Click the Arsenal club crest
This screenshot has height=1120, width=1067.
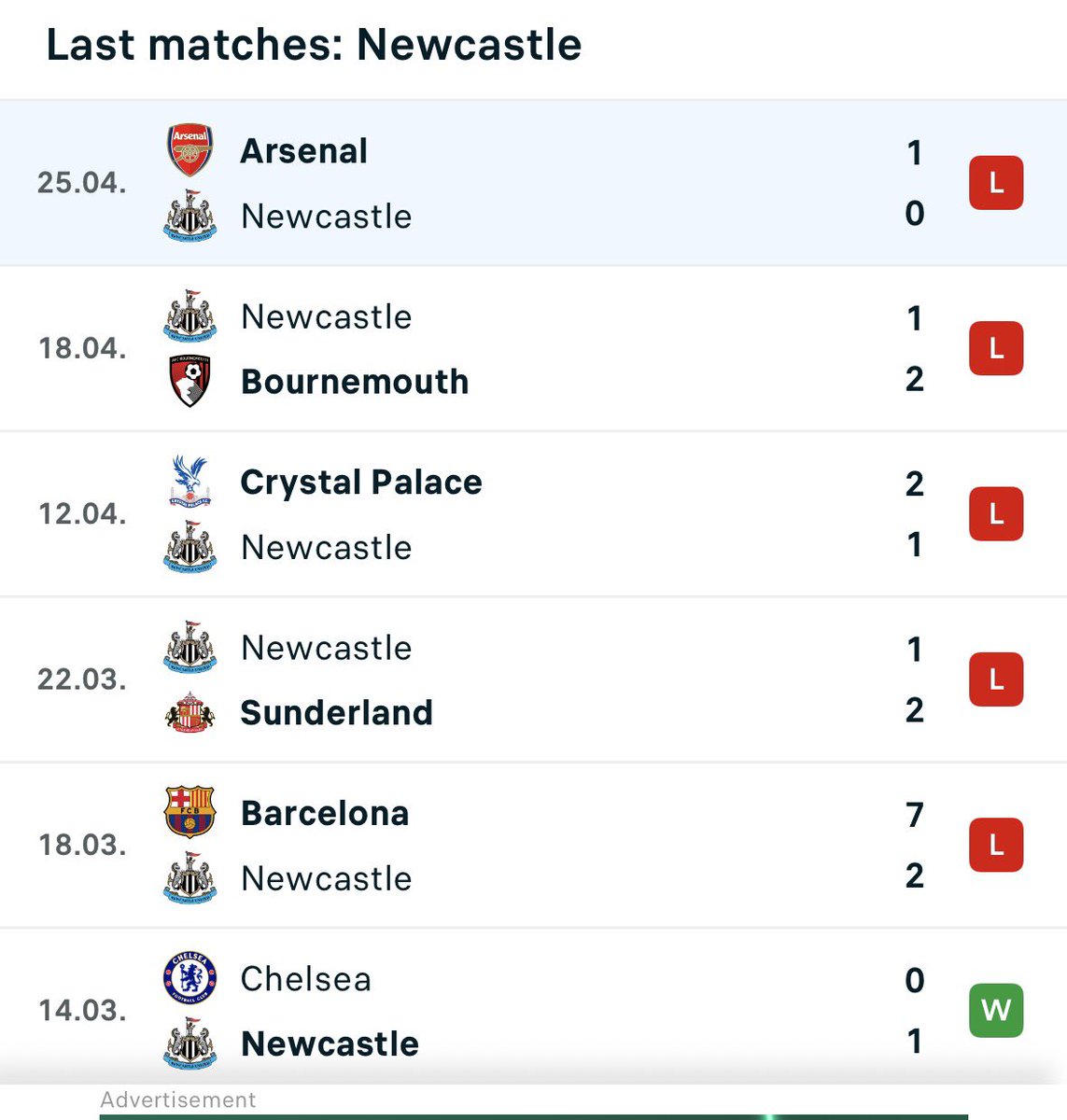click(190, 150)
